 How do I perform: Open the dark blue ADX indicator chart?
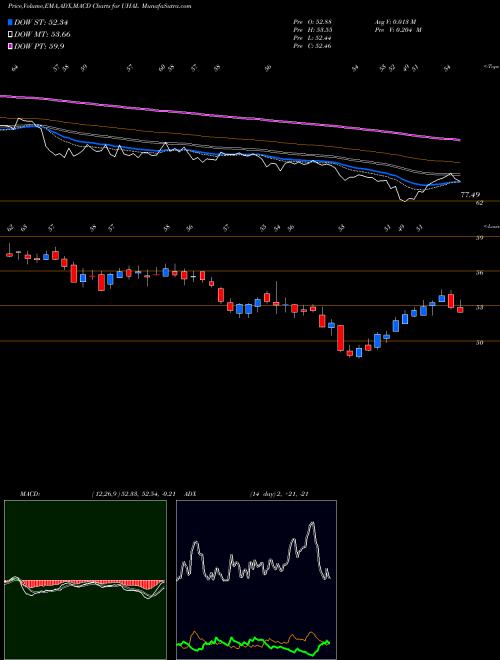point(256,580)
